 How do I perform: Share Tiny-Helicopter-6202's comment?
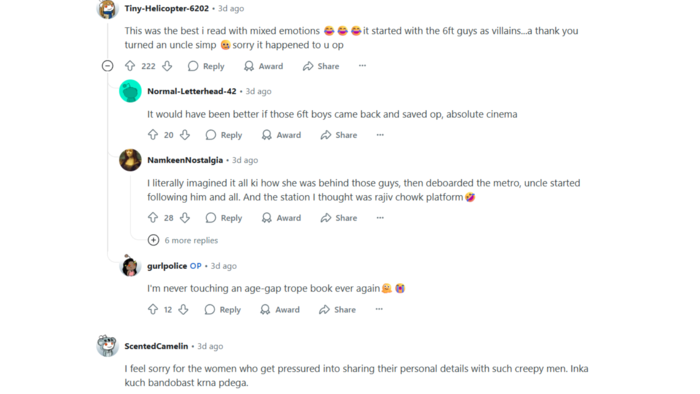pyautogui.click(x=321, y=66)
